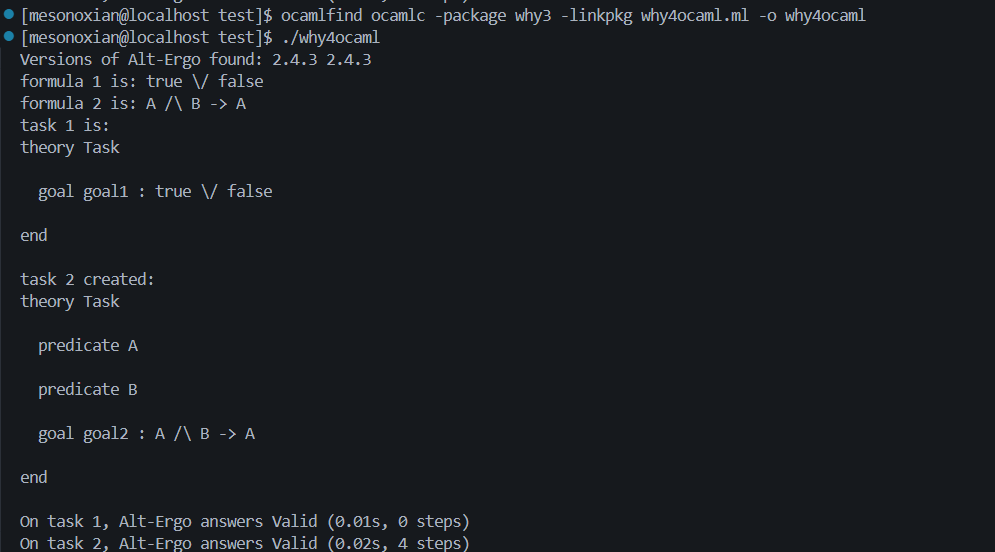Click the "./why4ocaml" run command text
The width and height of the screenshot is (995, 552).
(x=330, y=37)
